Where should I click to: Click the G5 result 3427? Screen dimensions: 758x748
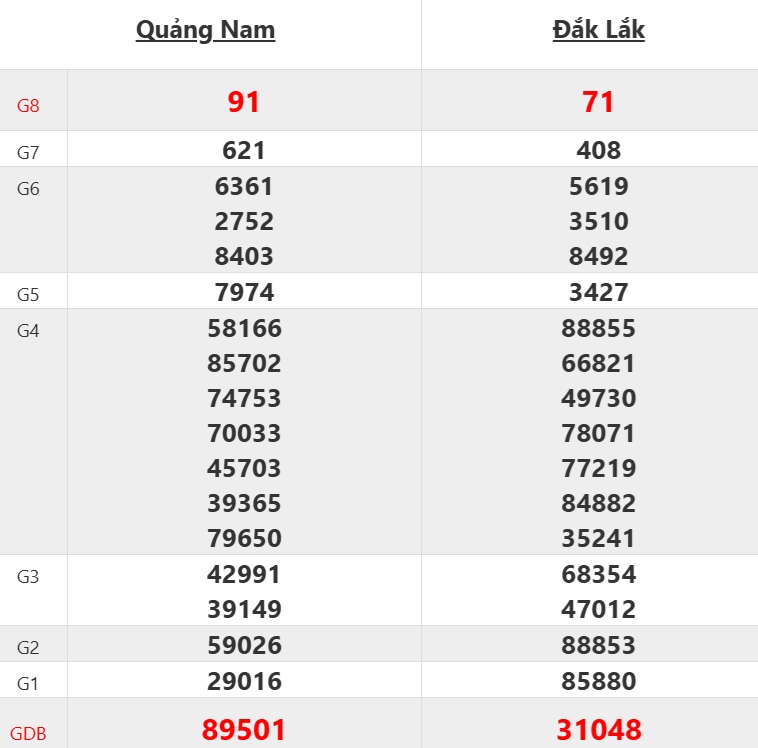coord(598,292)
